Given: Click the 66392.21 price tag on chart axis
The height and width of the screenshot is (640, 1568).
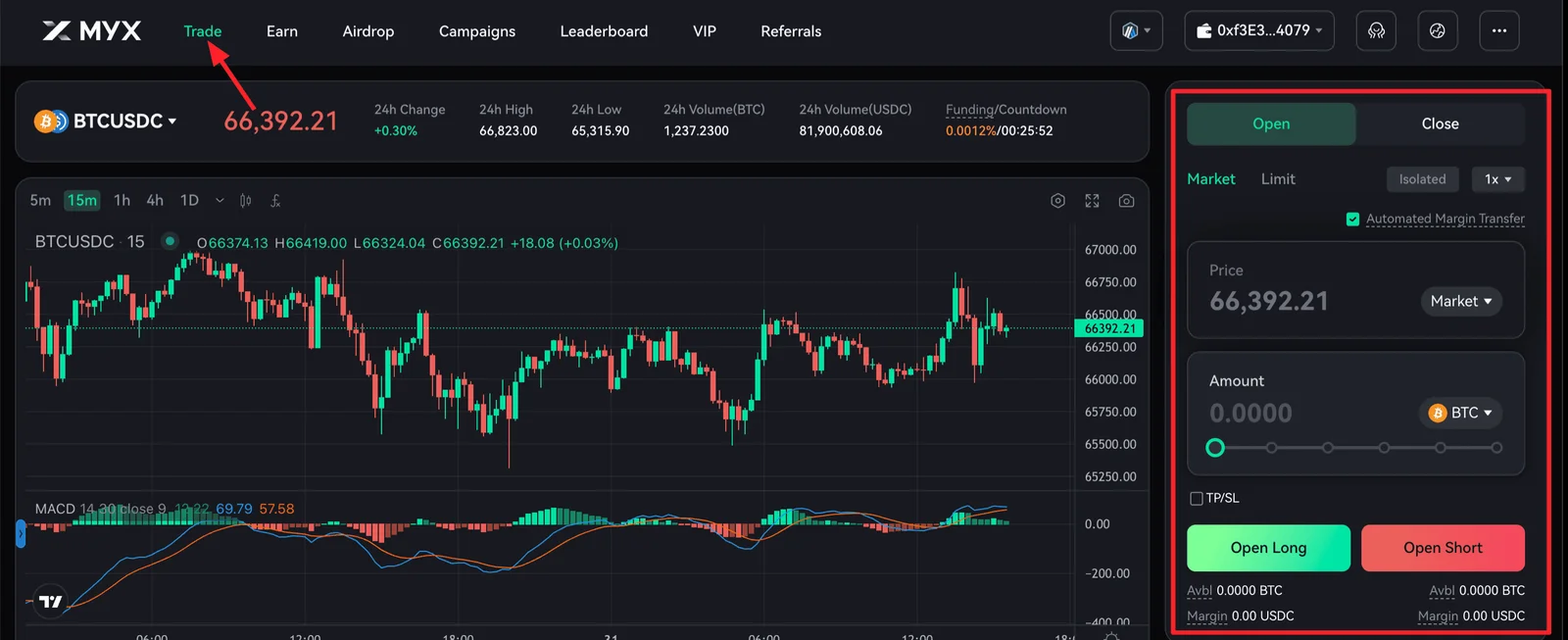Looking at the screenshot, I should [1109, 328].
